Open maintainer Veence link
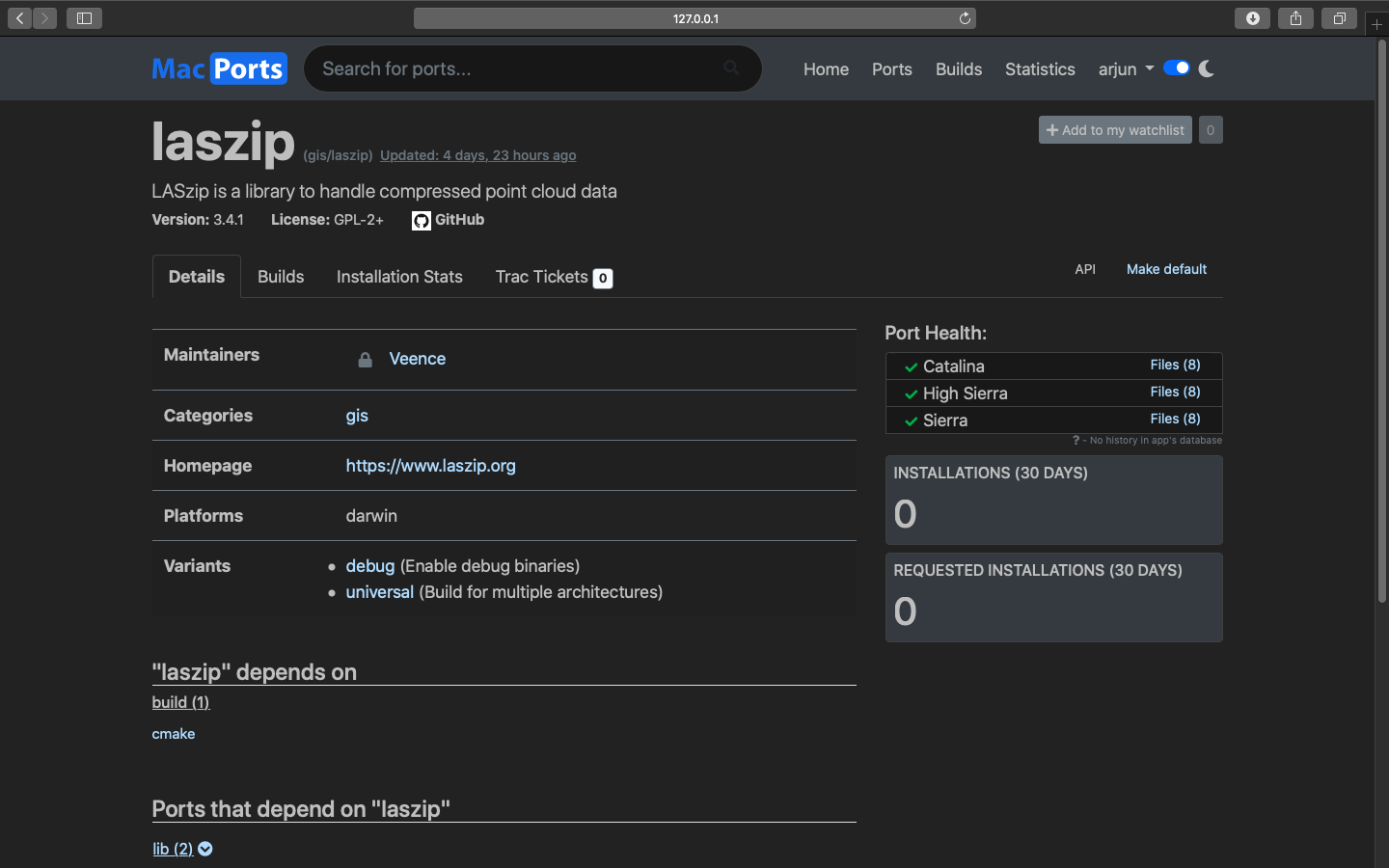1389x868 pixels. point(418,359)
